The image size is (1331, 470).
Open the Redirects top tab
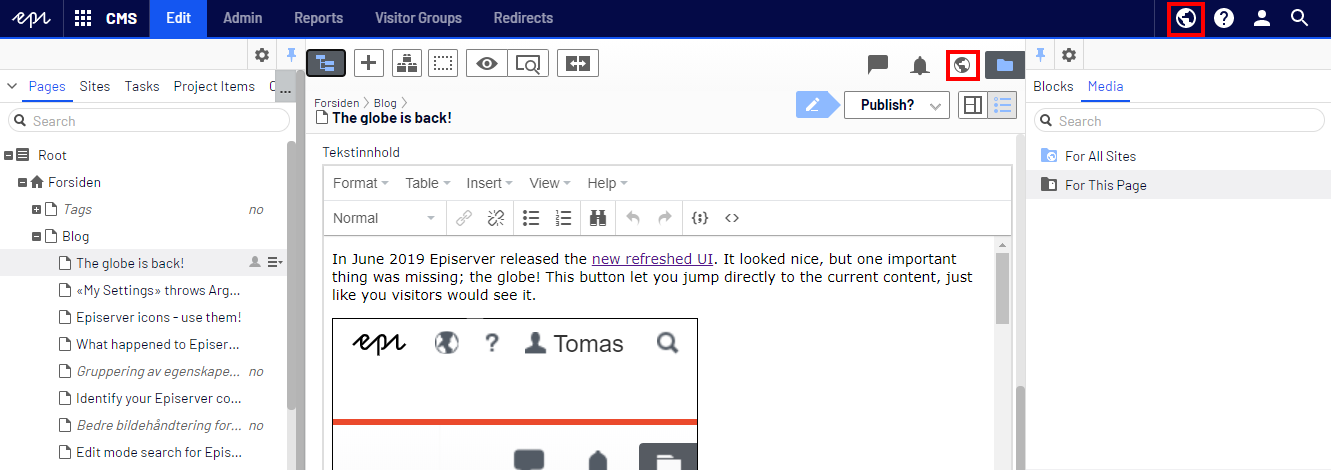tap(524, 18)
